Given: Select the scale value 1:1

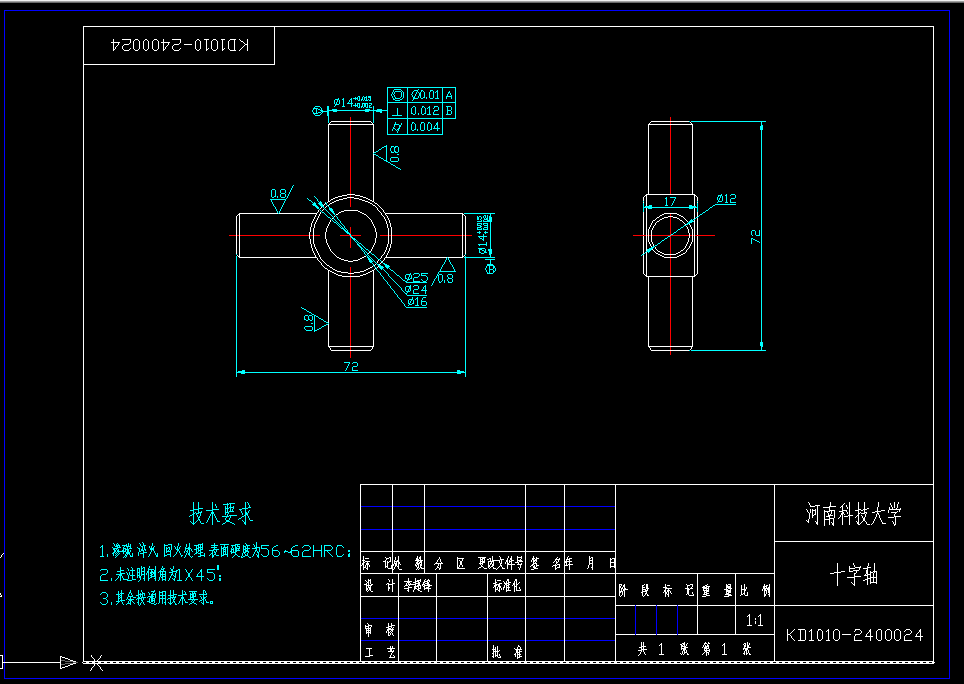Looking at the screenshot, I should [754, 621].
